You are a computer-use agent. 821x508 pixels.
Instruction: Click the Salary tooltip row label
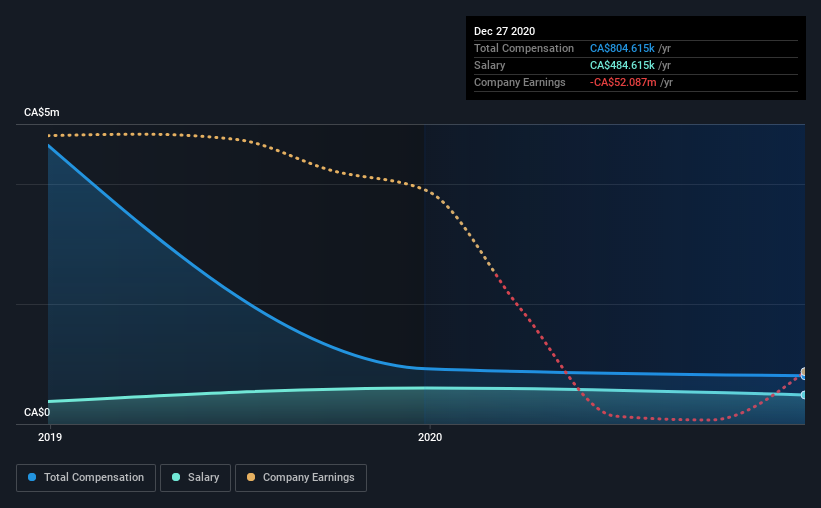pyautogui.click(x=490, y=65)
